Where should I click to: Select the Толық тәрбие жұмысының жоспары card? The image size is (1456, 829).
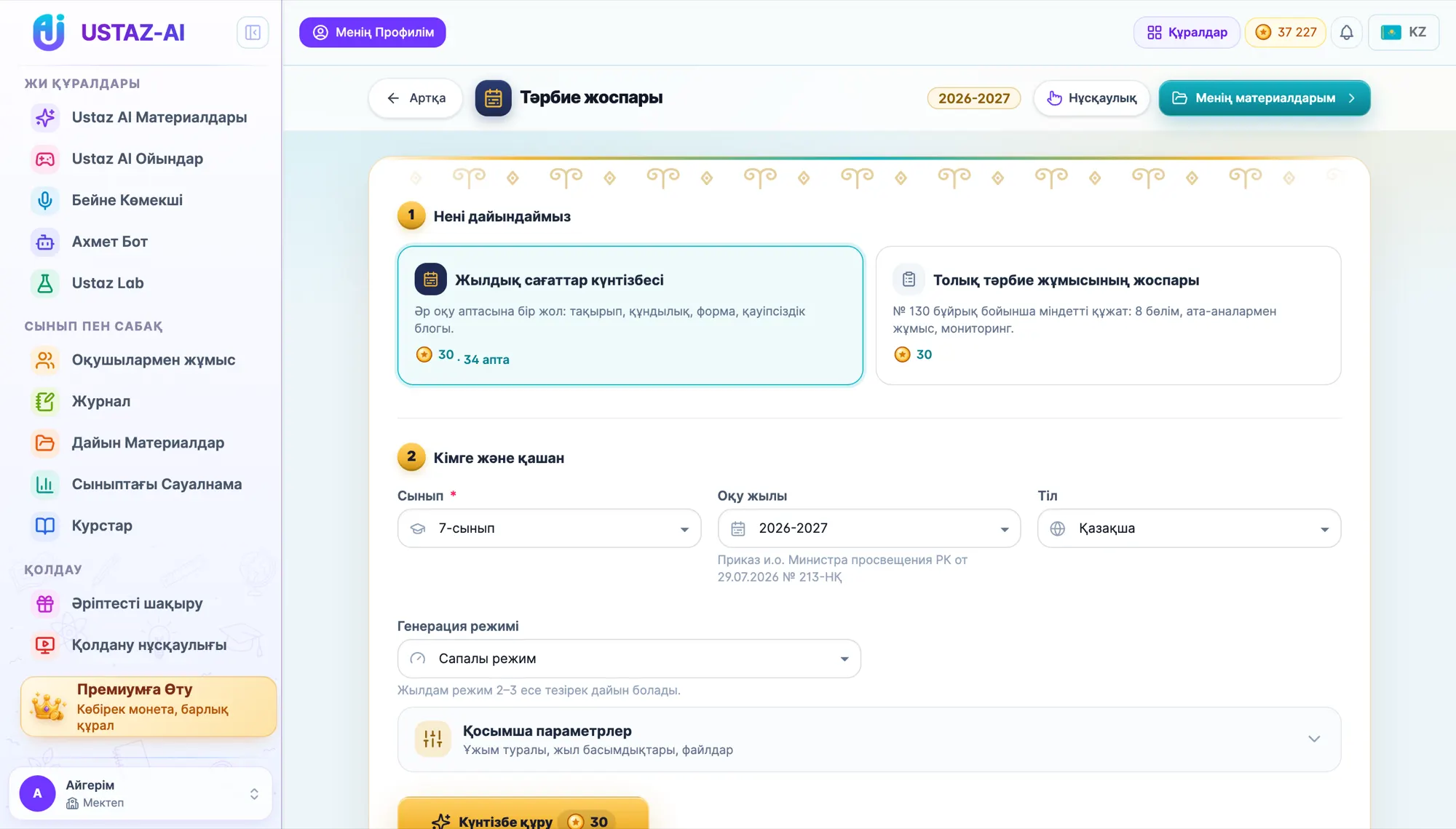(1108, 315)
